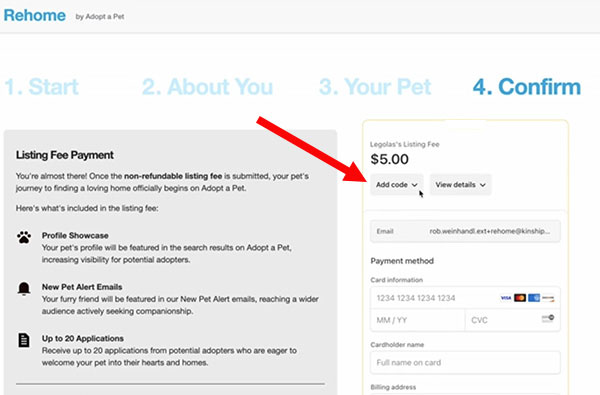Click the CVC card hint icon
Screen dimensions: 600x395
(548, 318)
